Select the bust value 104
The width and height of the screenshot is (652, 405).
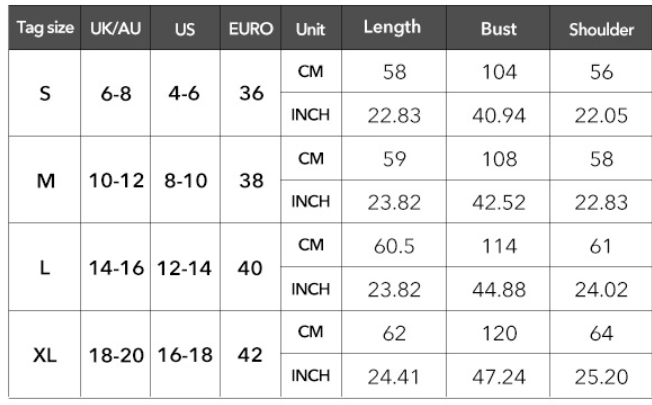(498, 72)
